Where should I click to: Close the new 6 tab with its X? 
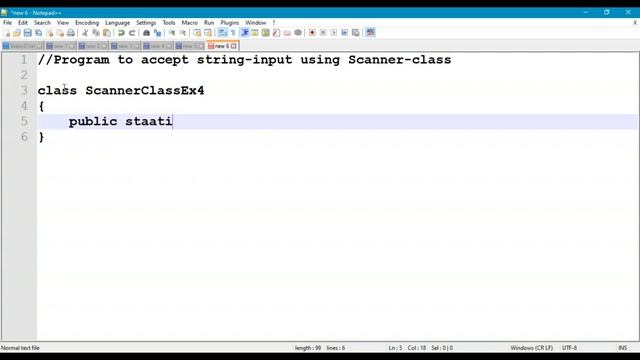[x=233, y=46]
